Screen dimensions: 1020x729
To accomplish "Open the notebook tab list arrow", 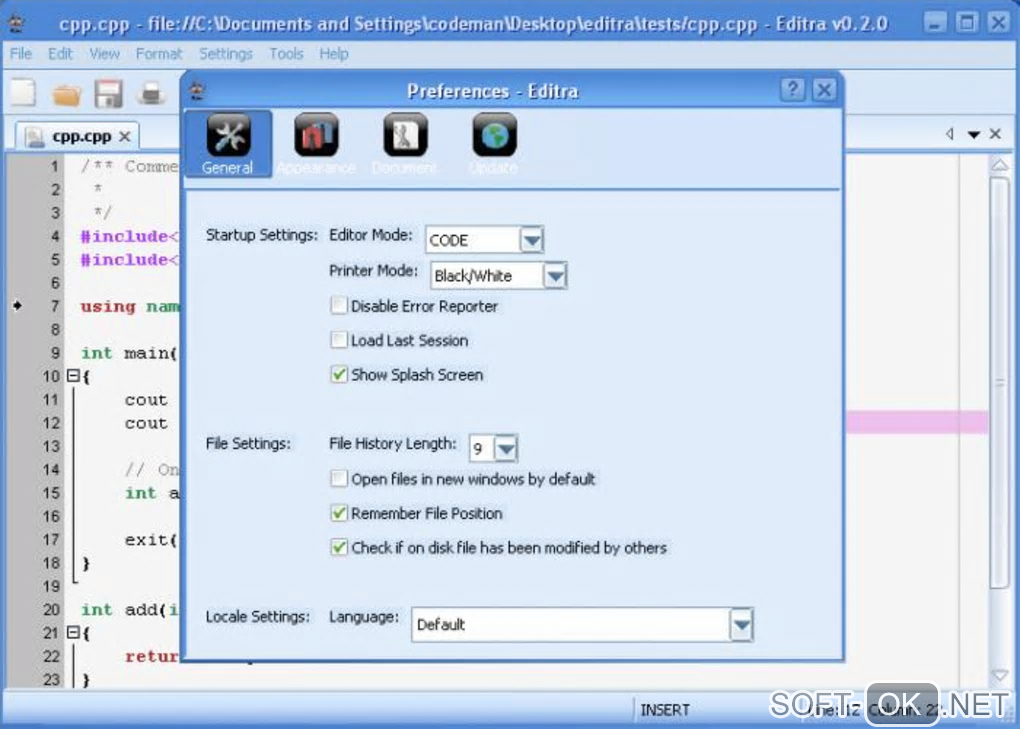I will point(974,135).
